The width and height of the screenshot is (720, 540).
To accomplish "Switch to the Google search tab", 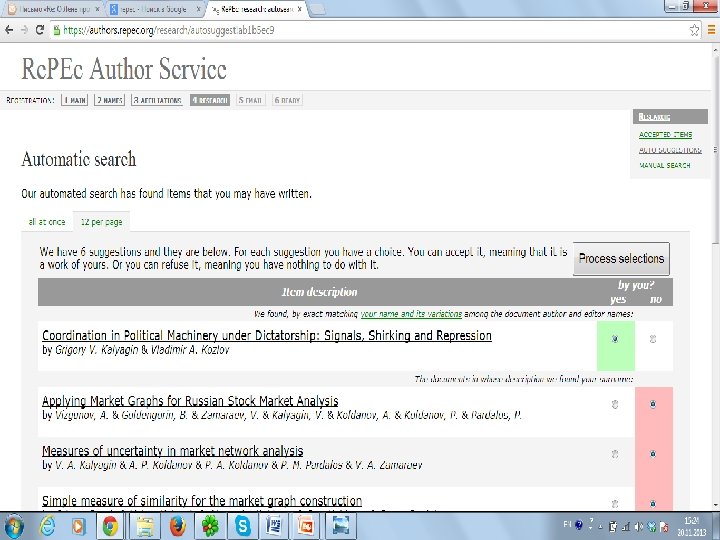I will click(154, 9).
